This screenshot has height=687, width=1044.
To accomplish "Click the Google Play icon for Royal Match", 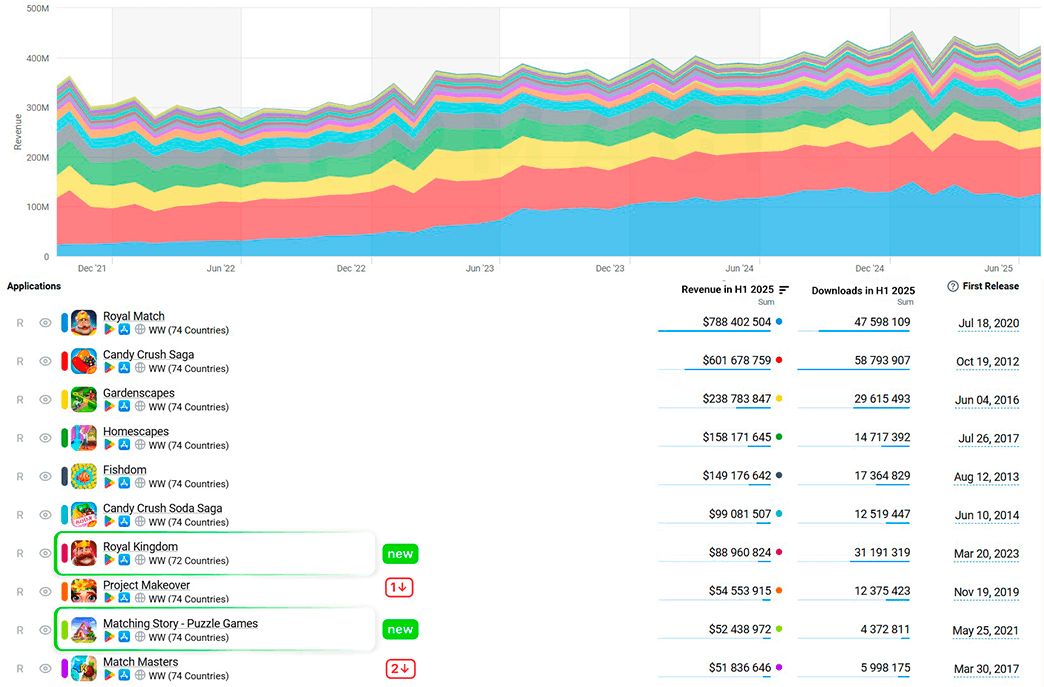I will click(x=109, y=330).
